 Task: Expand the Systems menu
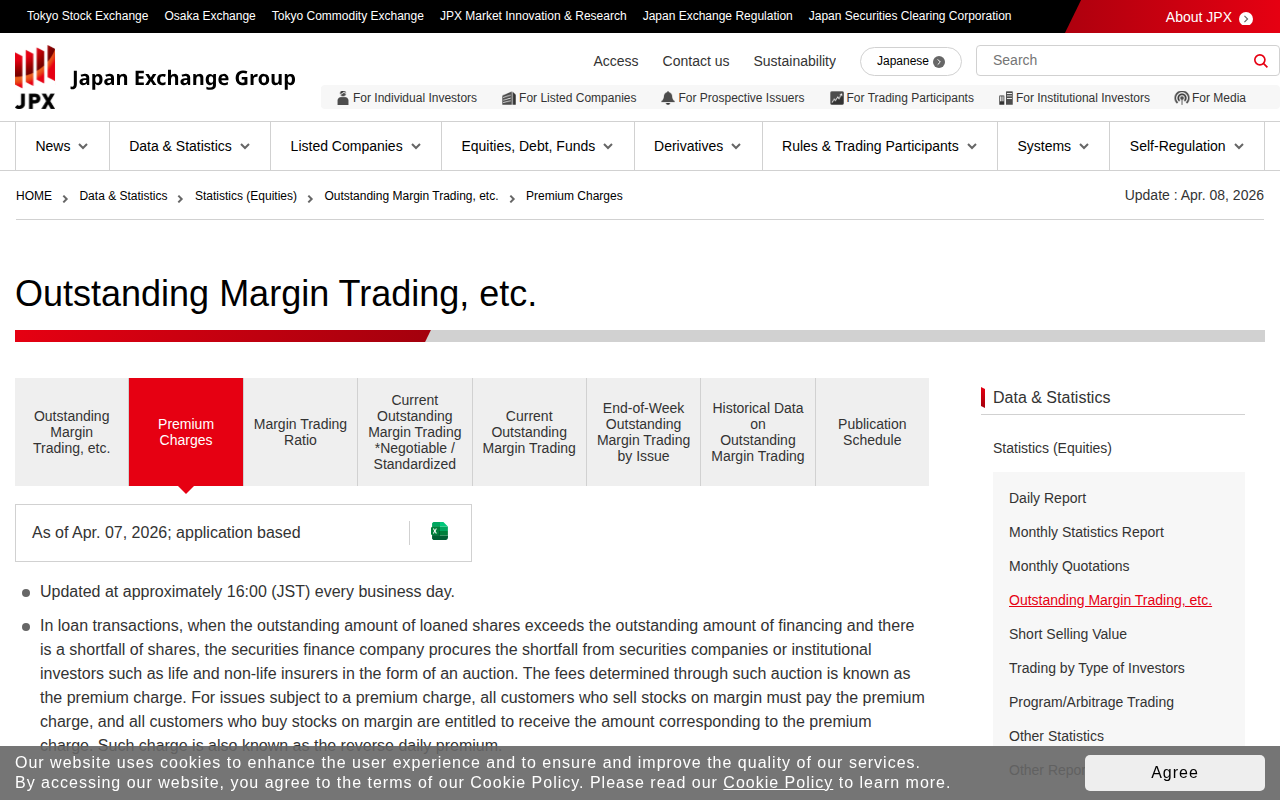point(1053,146)
